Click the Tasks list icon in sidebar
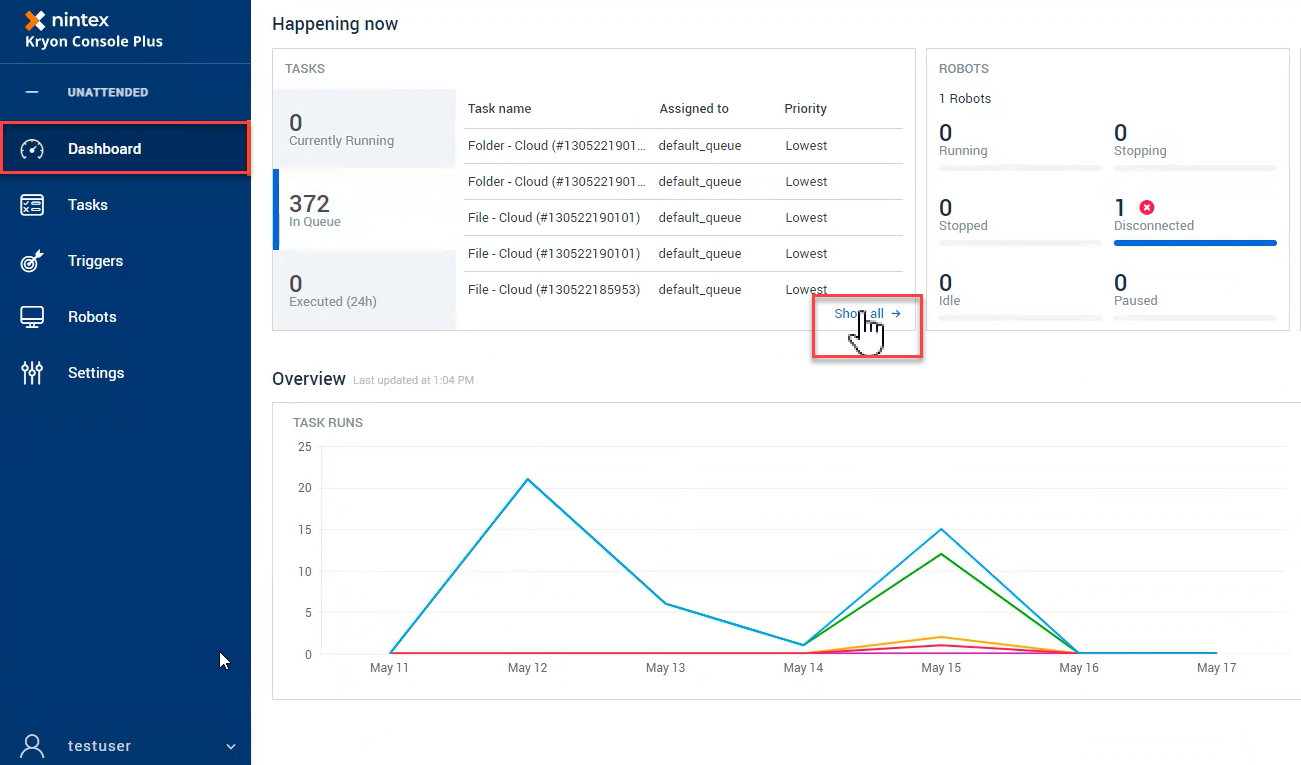 33,205
